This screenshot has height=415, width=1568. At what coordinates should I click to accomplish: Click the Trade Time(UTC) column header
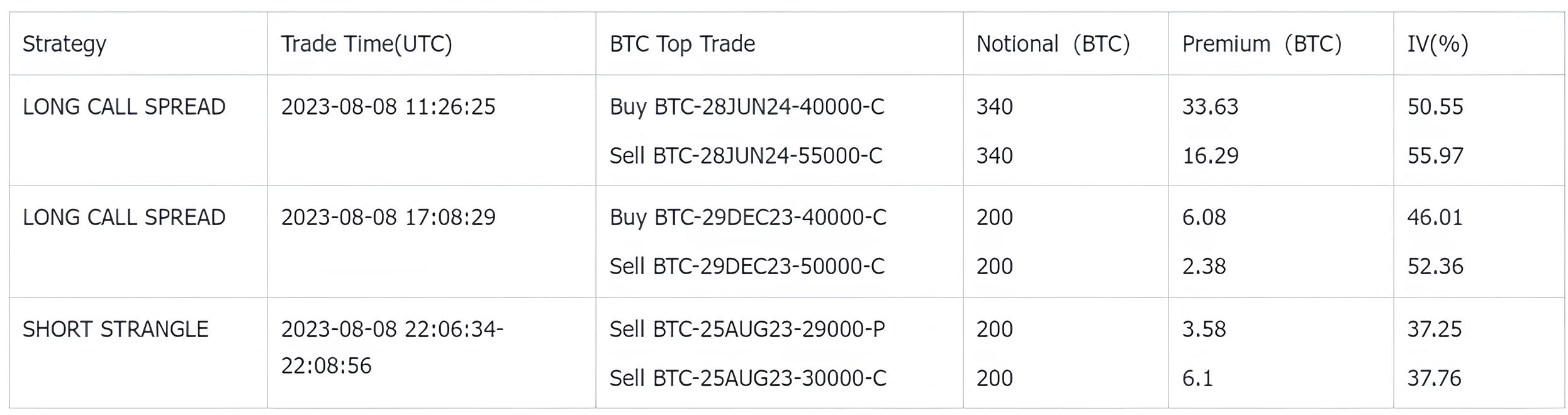tap(366, 44)
